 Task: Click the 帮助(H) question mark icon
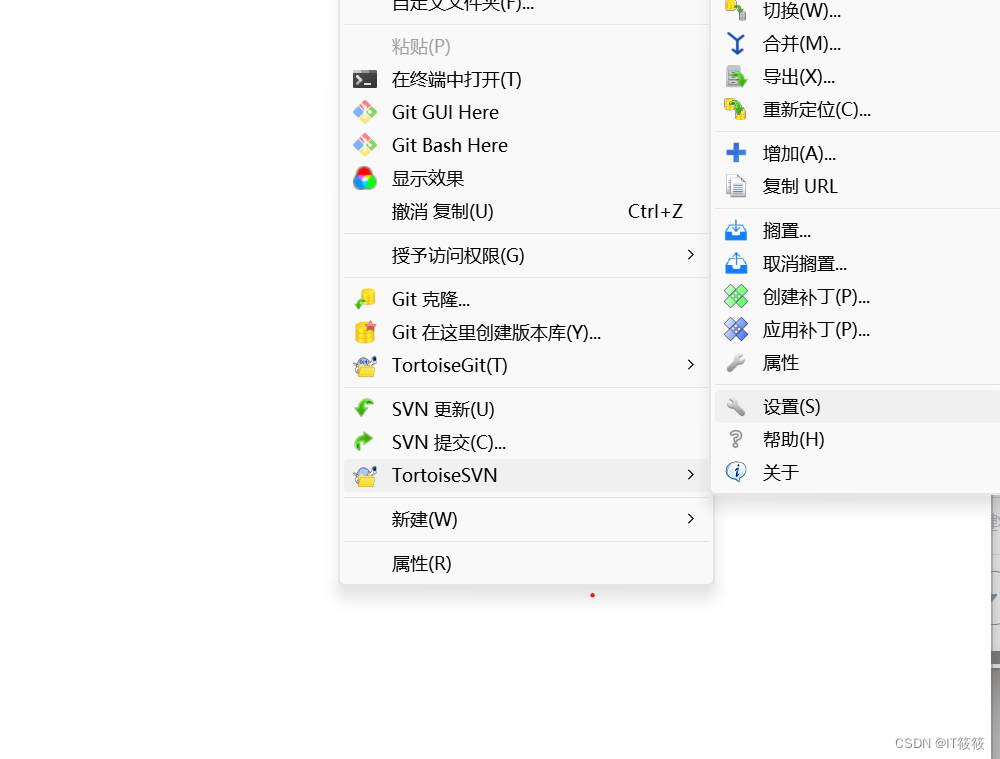(736, 439)
